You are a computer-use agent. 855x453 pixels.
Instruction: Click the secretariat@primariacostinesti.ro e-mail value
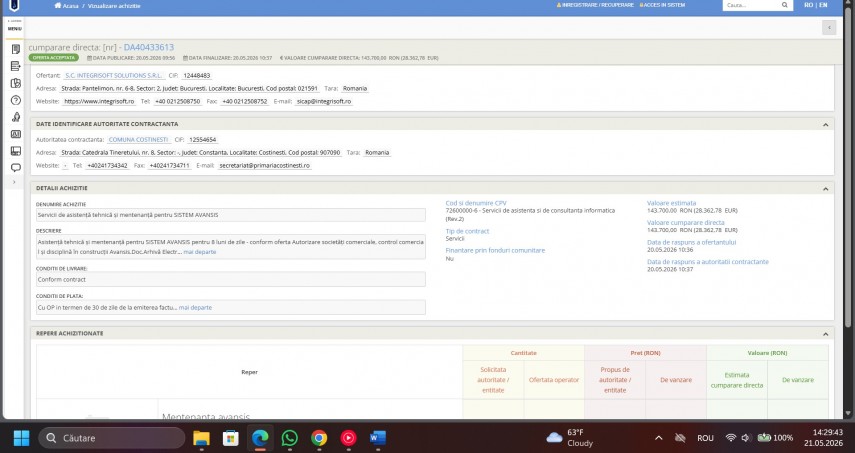(x=264, y=165)
